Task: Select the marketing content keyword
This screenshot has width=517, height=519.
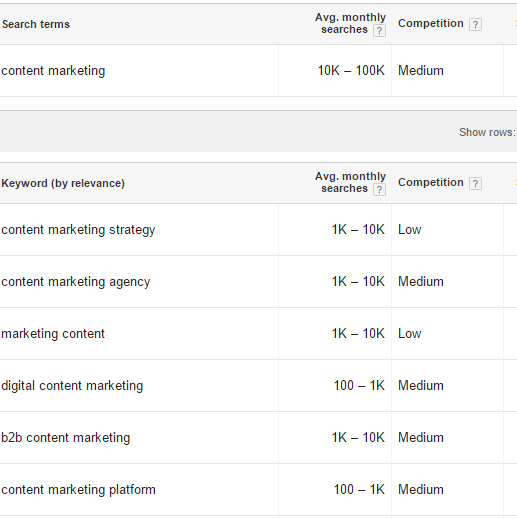Action: tap(53, 334)
